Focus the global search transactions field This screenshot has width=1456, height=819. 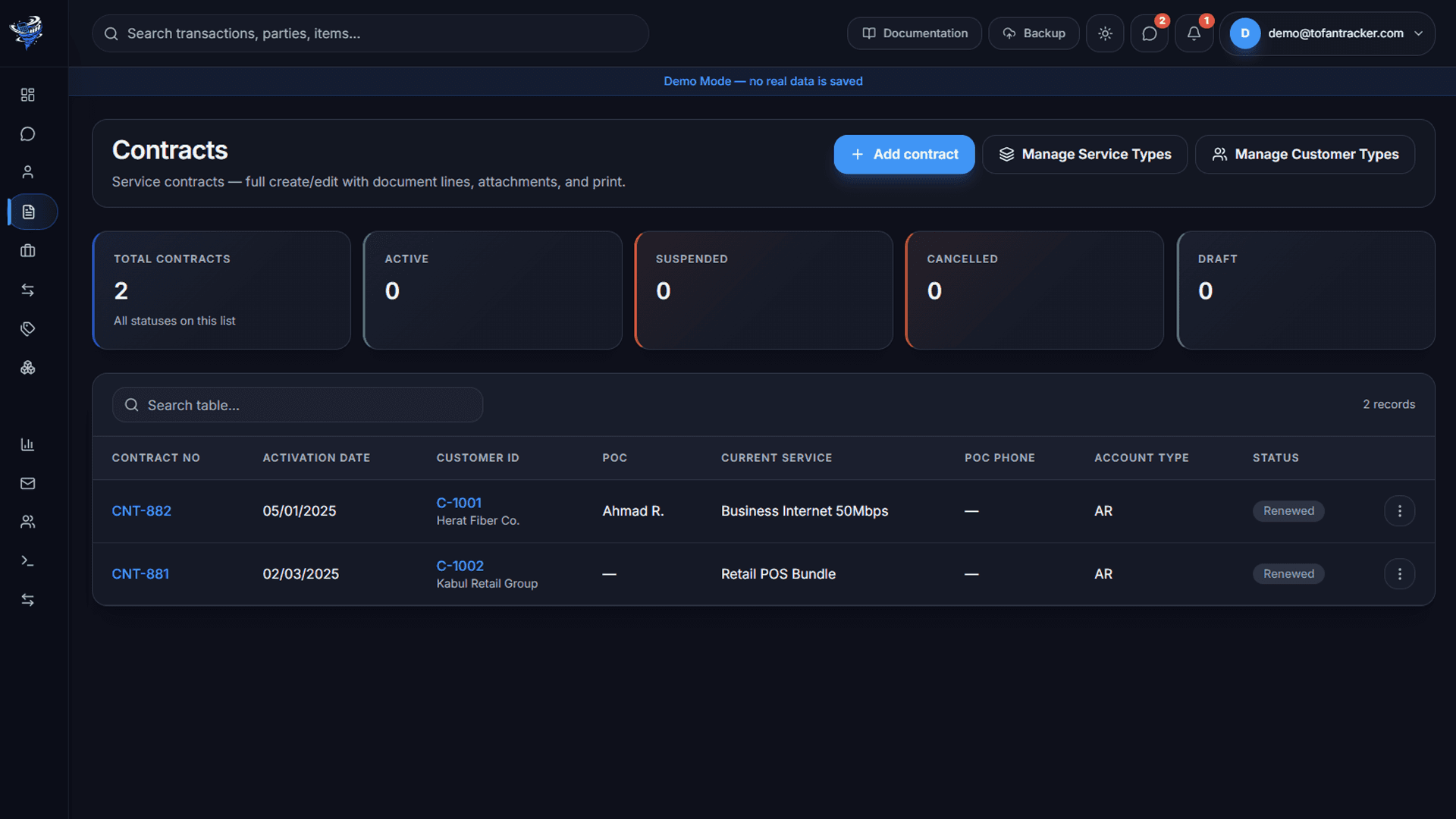click(370, 33)
